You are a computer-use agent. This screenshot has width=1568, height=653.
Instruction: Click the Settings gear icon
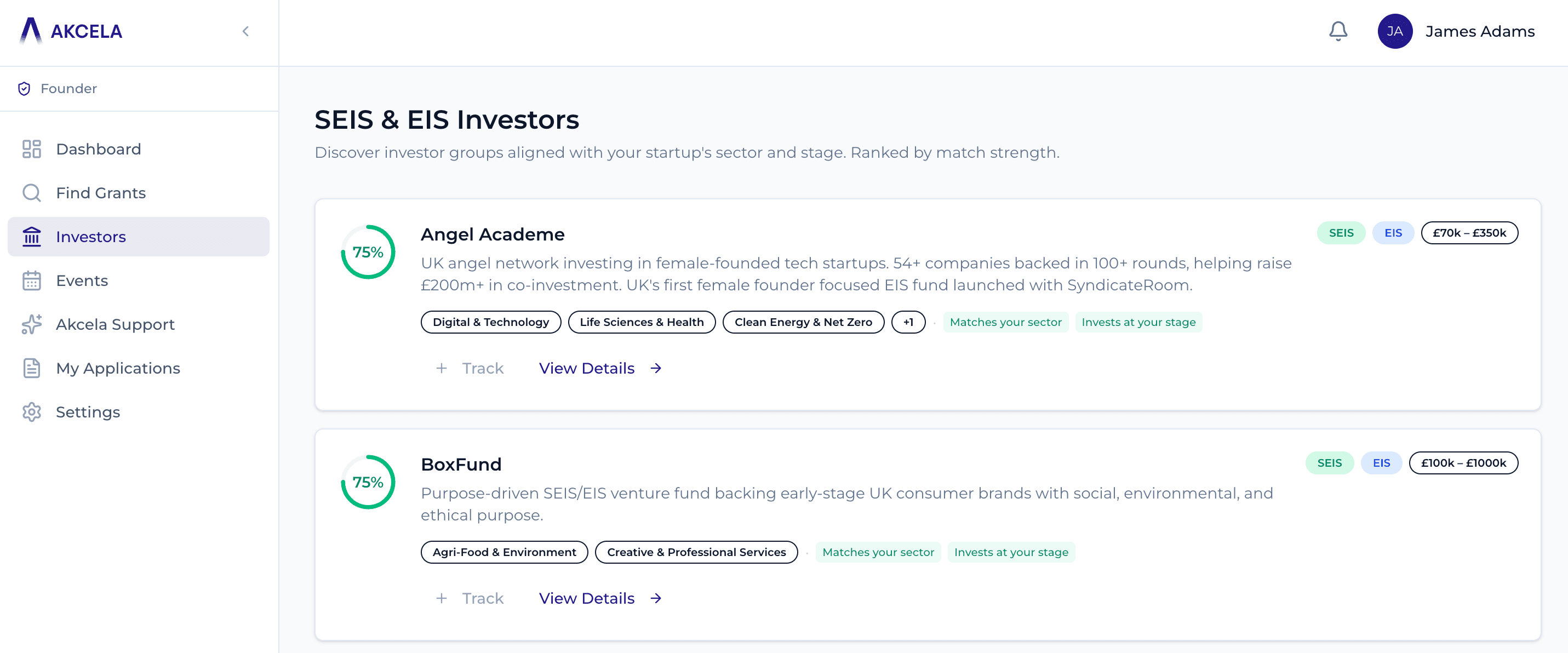point(31,412)
